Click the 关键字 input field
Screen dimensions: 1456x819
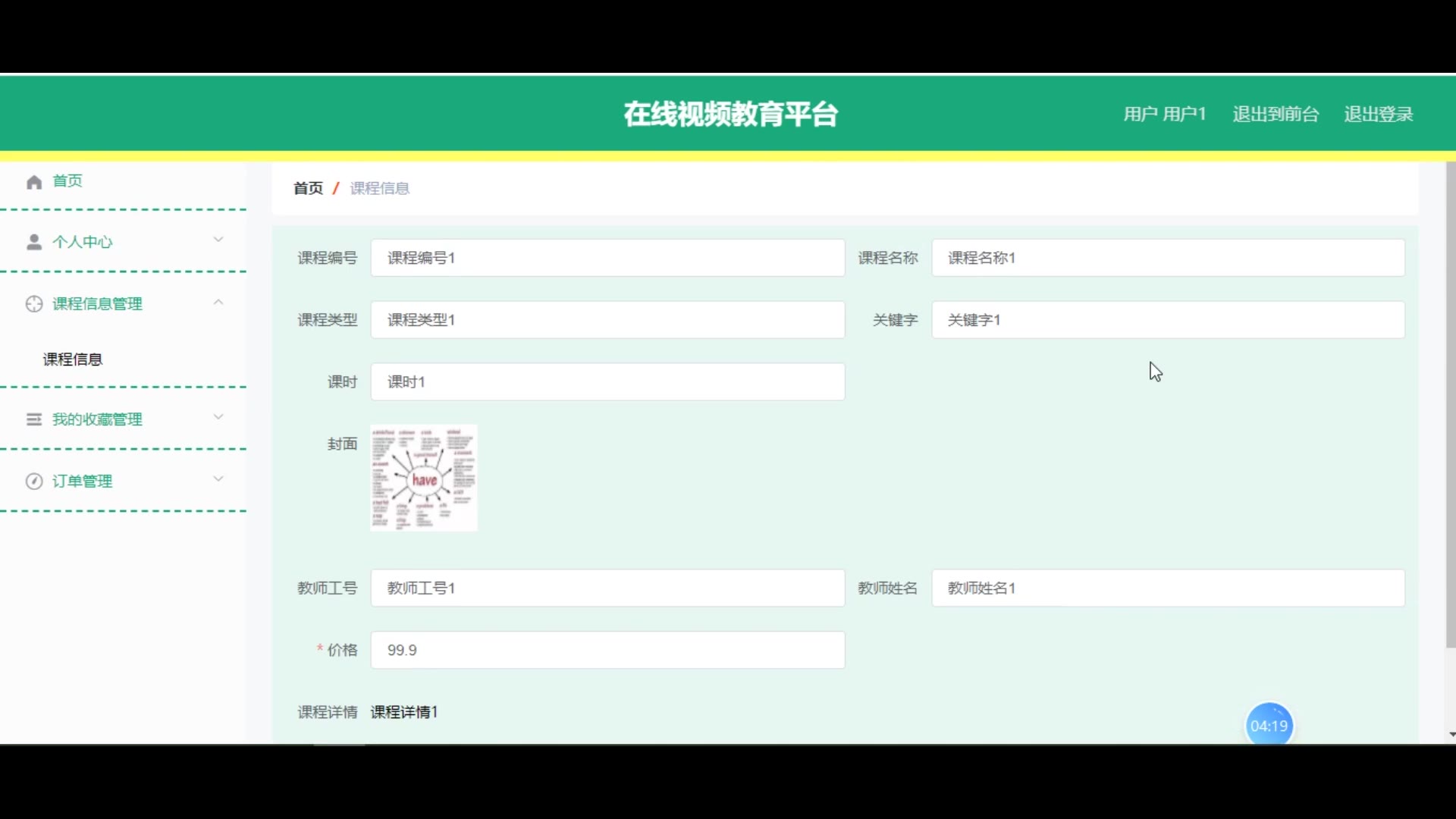click(x=1167, y=320)
